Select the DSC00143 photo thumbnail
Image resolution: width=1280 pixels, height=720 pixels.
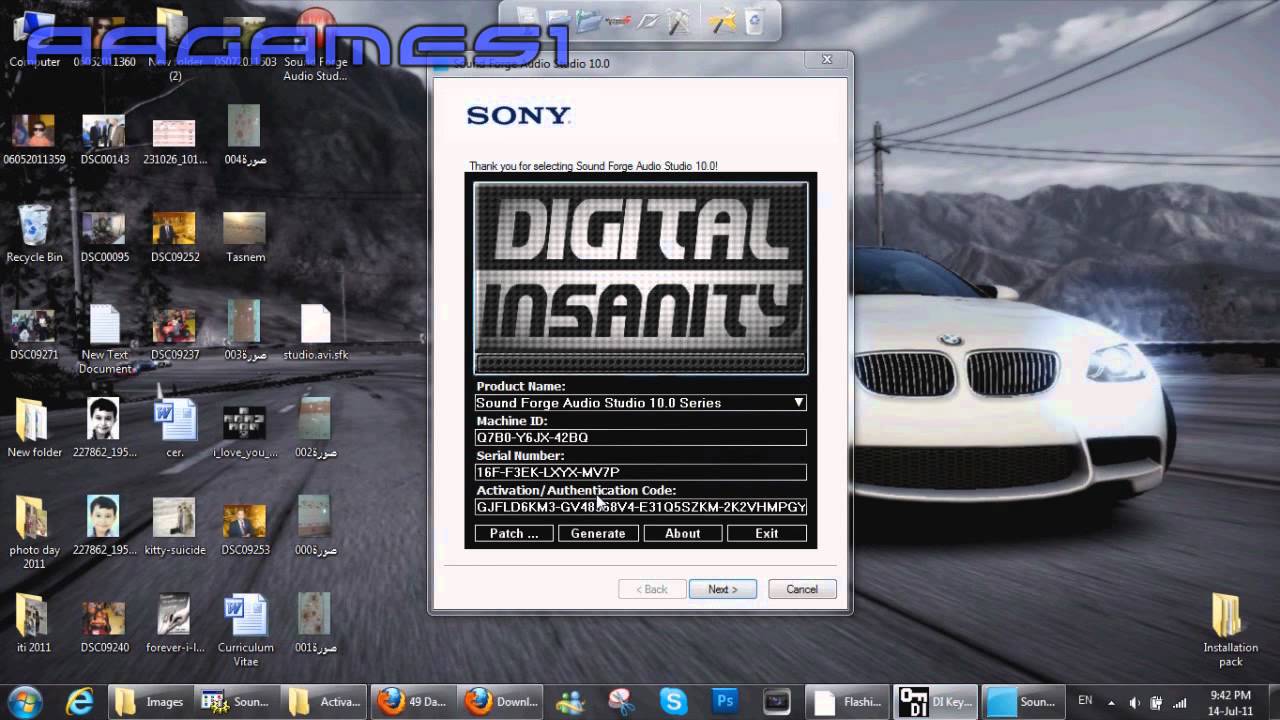pyautogui.click(x=105, y=138)
